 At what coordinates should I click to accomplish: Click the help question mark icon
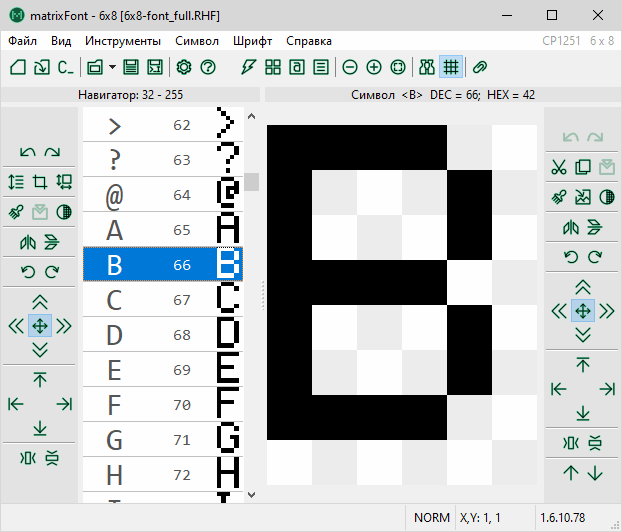pos(208,67)
